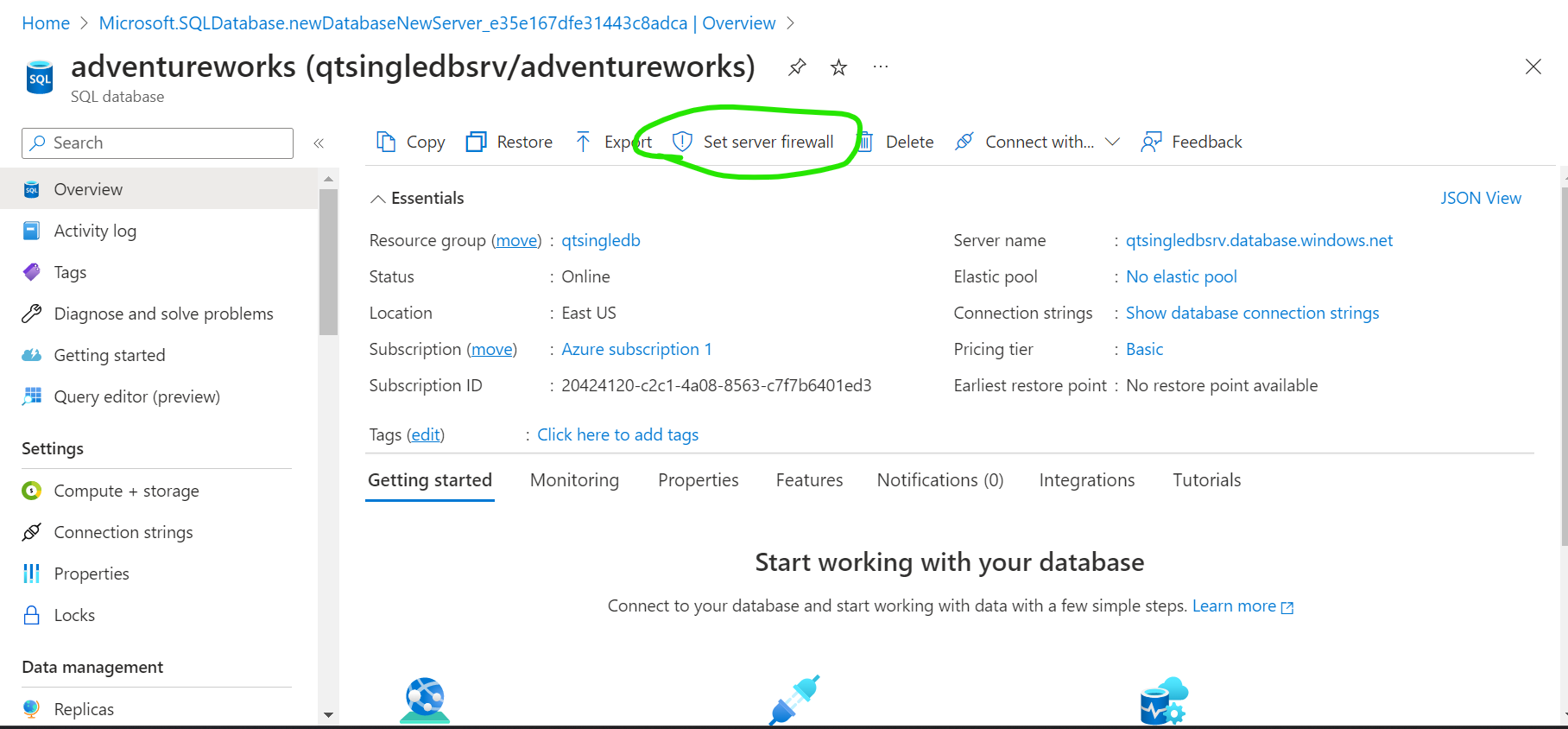Mark adventureworks as favorite with star icon

pyautogui.click(x=838, y=67)
